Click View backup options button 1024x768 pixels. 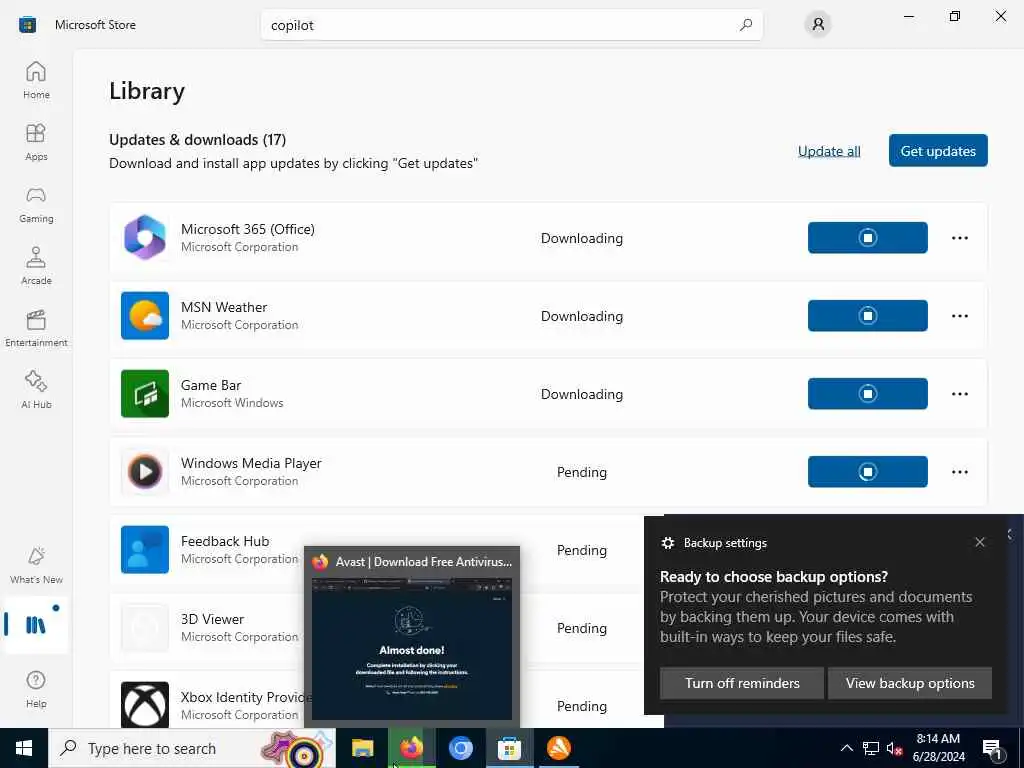910,683
